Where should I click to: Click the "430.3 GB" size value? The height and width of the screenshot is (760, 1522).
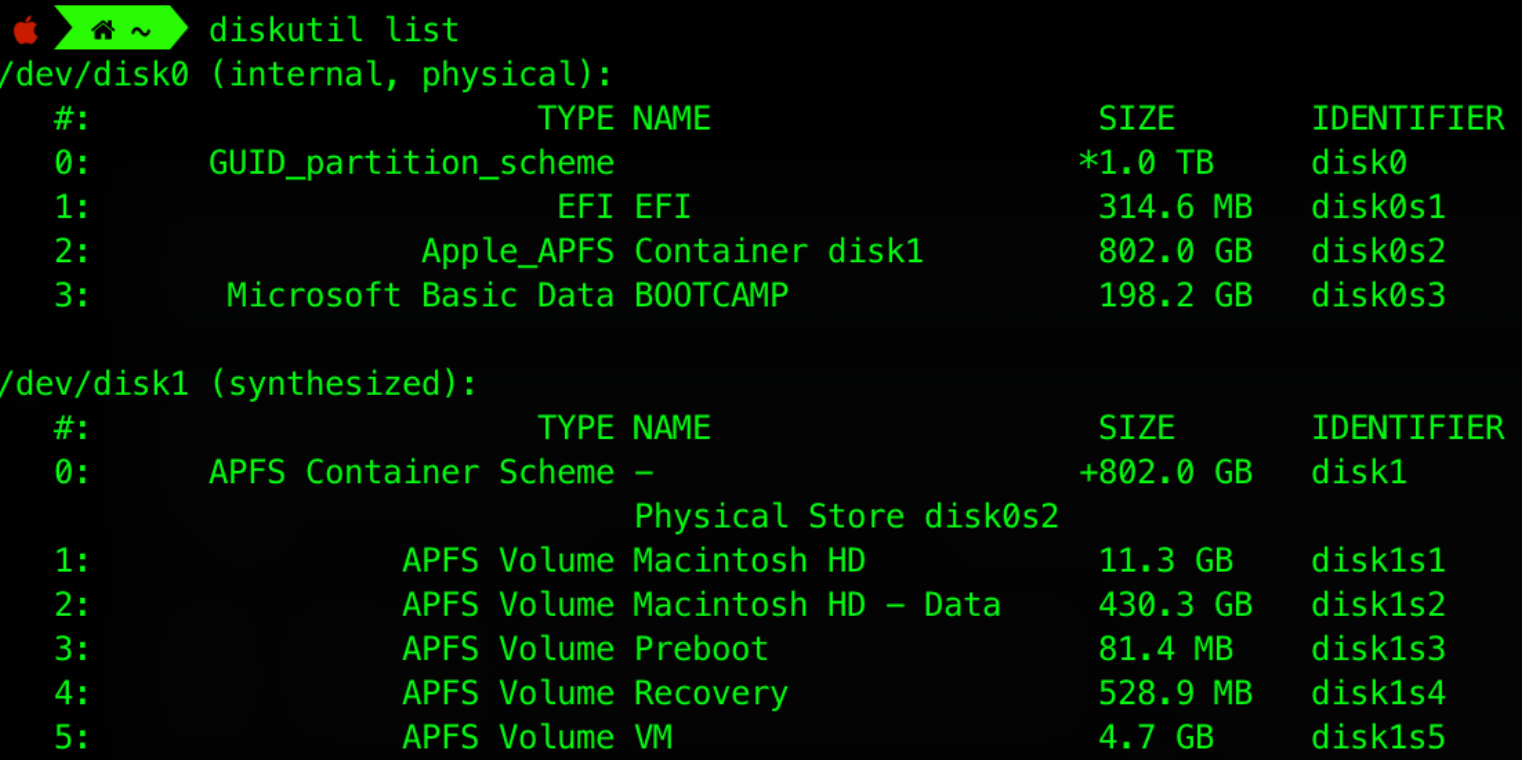click(1175, 604)
